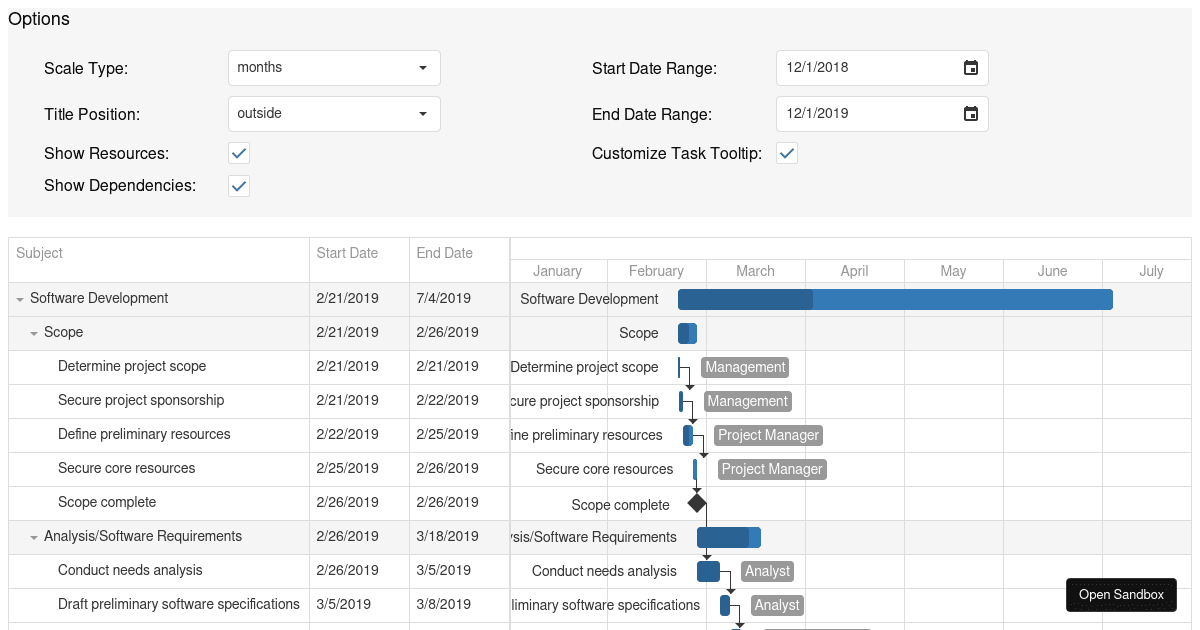Click the 3/8/2019 end date cell
Viewport: 1200px width, 630px height.
459,605
